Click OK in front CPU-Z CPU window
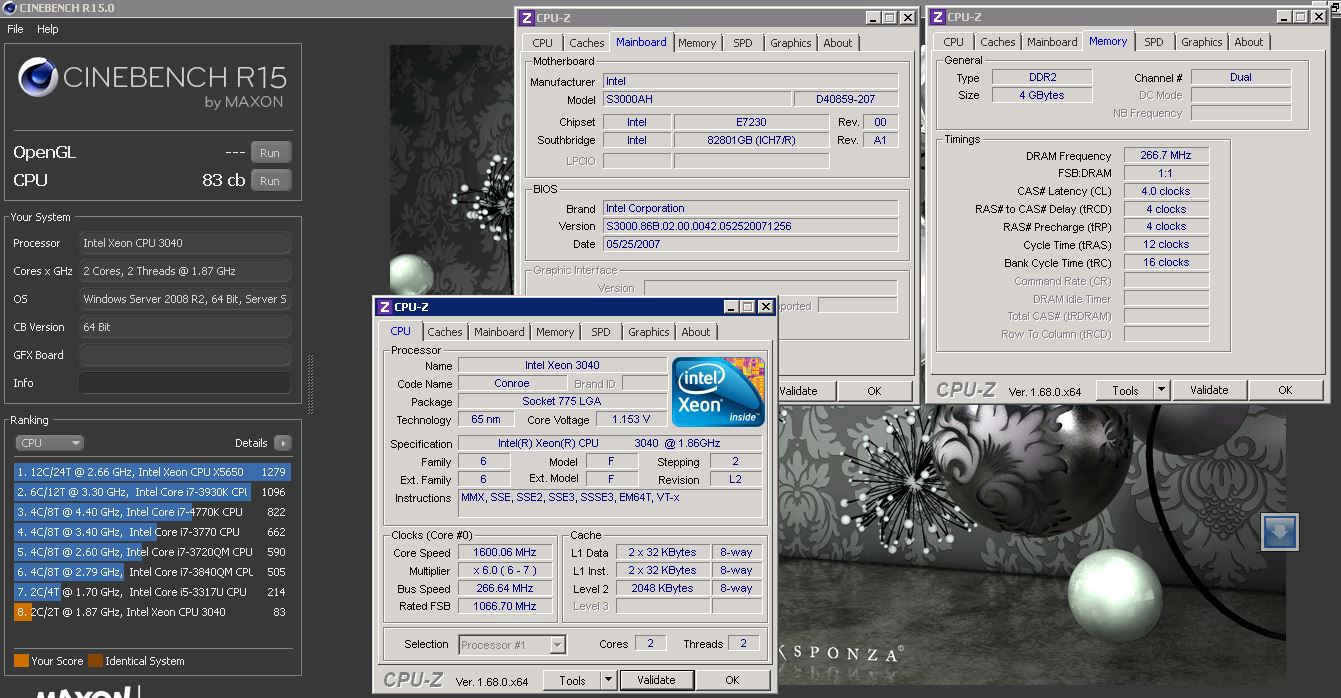The height and width of the screenshot is (698, 1341). [x=732, y=680]
